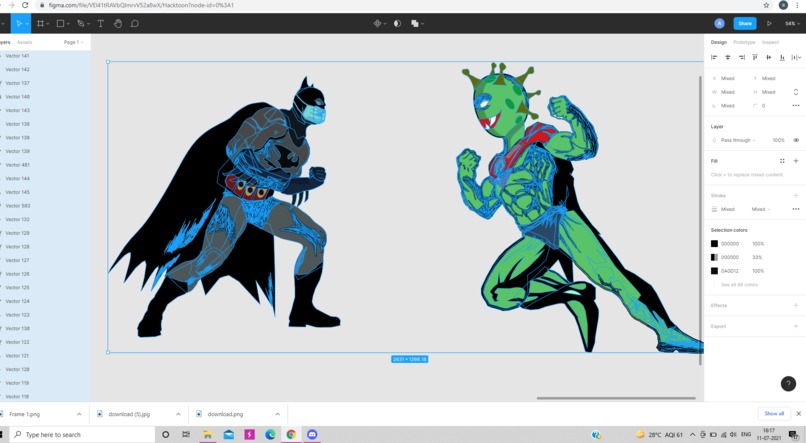Click Windows search box
Image resolution: width=806 pixels, height=443 pixels.
(83, 435)
